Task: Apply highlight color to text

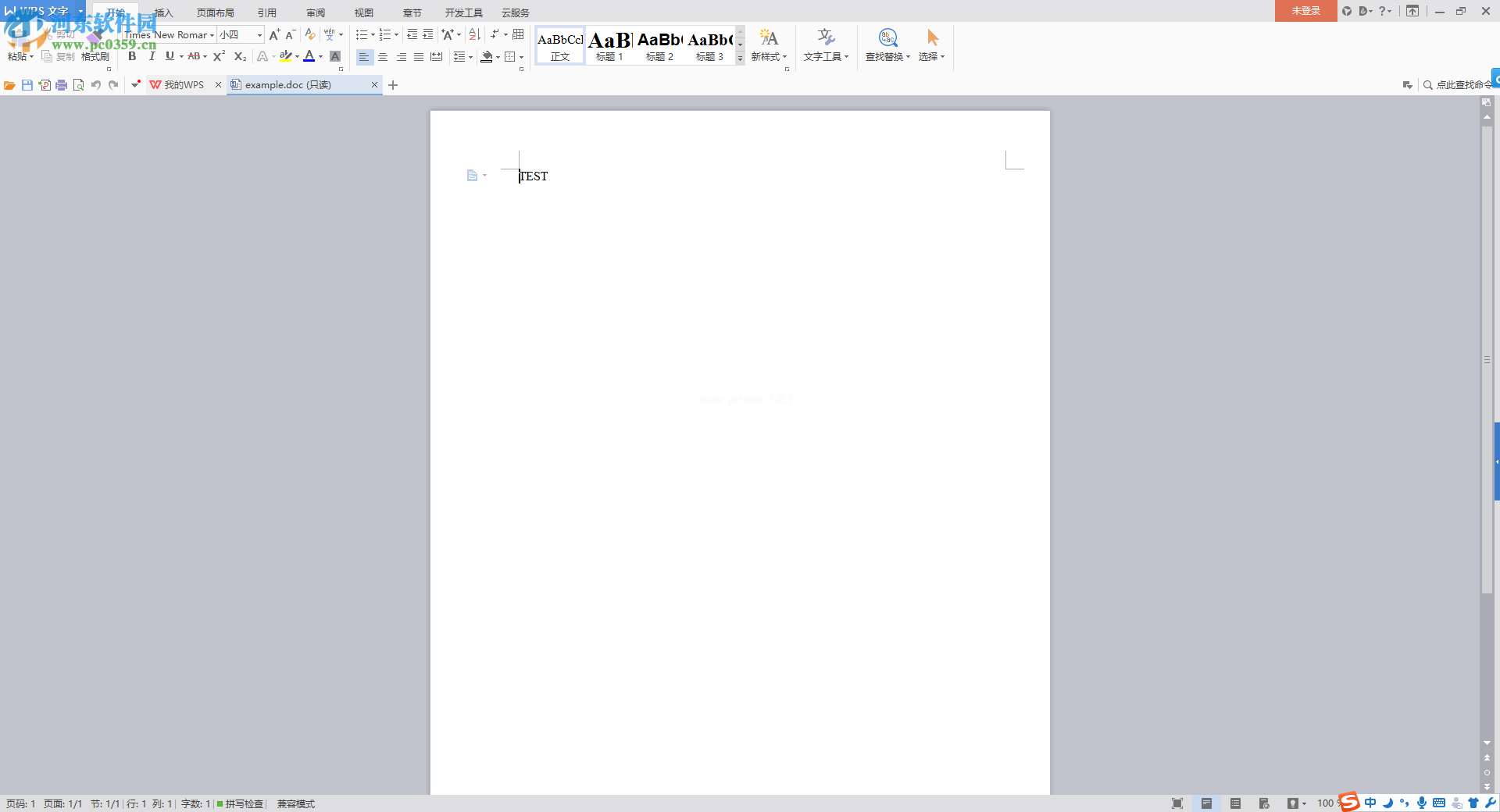Action: coord(285,56)
